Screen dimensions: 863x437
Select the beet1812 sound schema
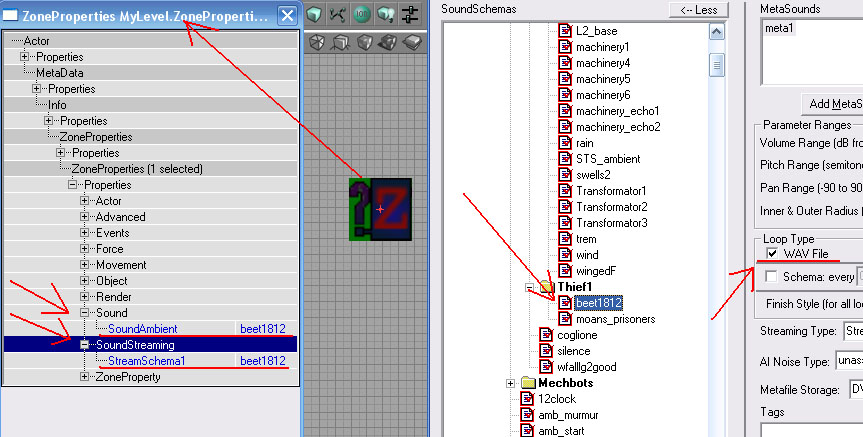[600, 303]
